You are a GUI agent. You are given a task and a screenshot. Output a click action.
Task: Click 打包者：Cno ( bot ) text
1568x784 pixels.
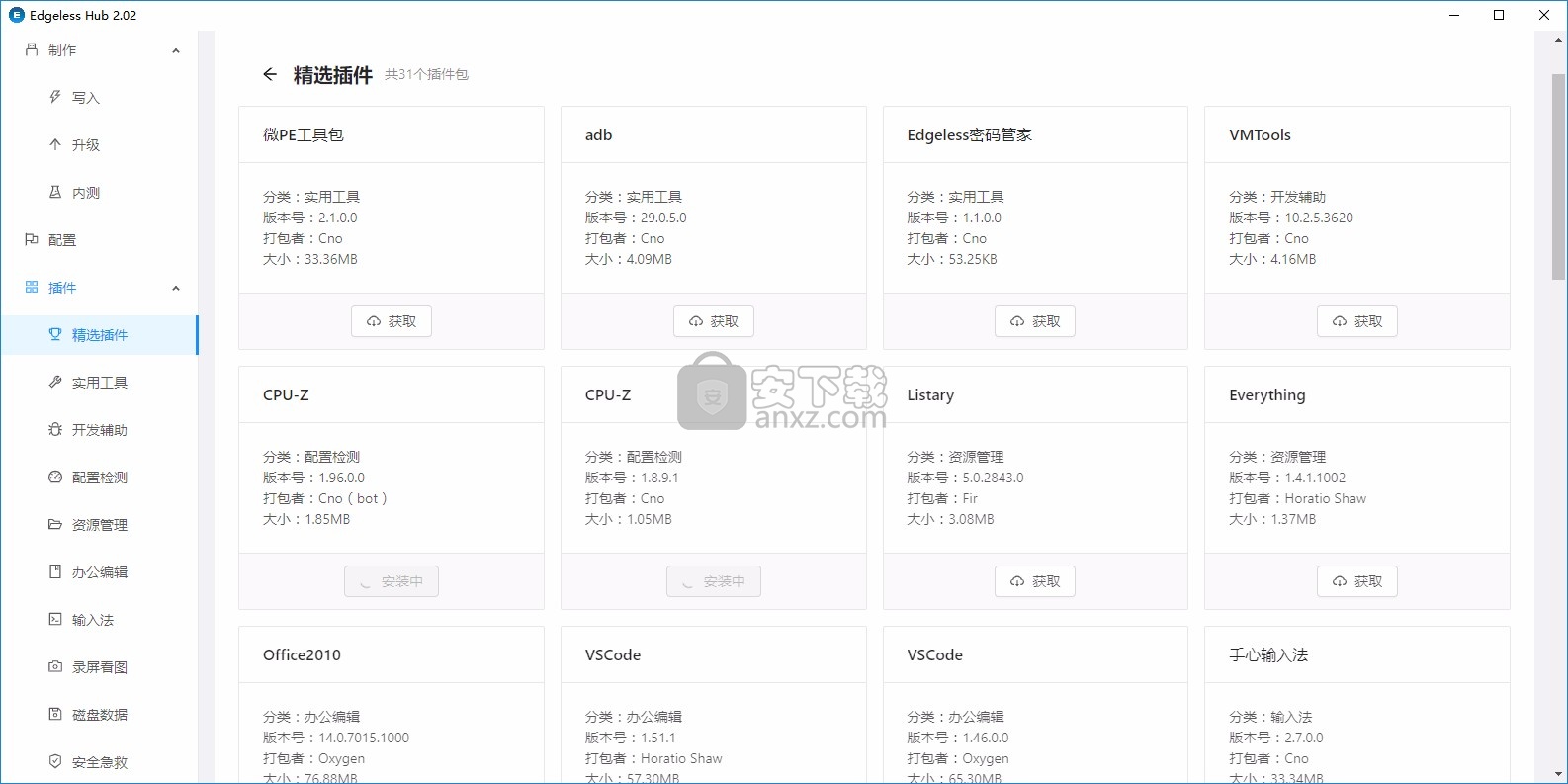click(x=325, y=498)
